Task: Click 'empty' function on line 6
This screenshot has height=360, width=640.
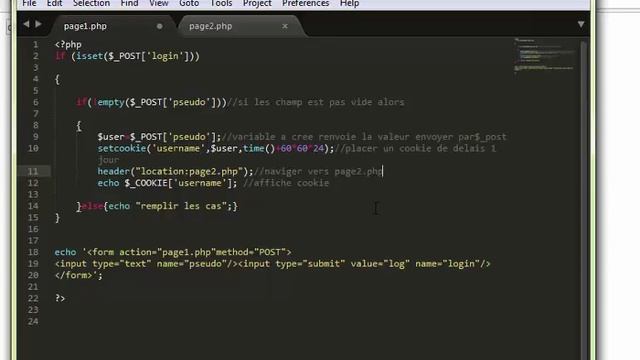Action: (x=111, y=102)
